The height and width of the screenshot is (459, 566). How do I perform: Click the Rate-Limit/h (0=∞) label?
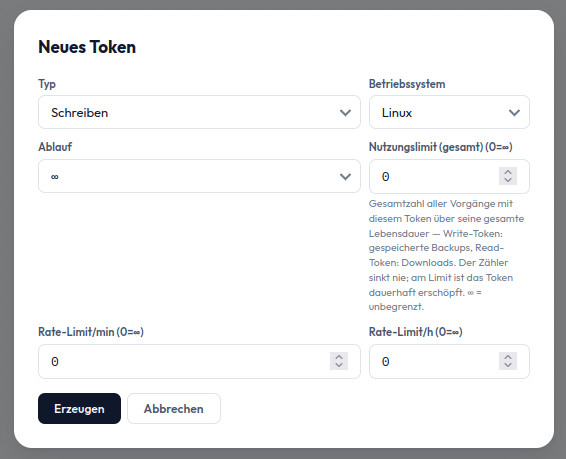tap(415, 332)
